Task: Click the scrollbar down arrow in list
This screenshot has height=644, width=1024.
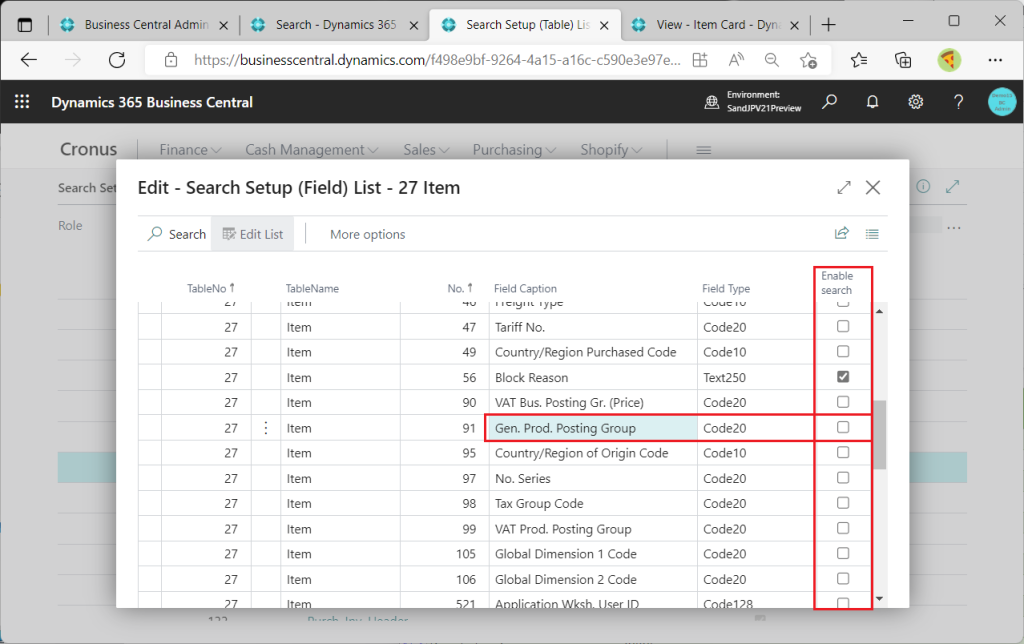Action: [880, 598]
